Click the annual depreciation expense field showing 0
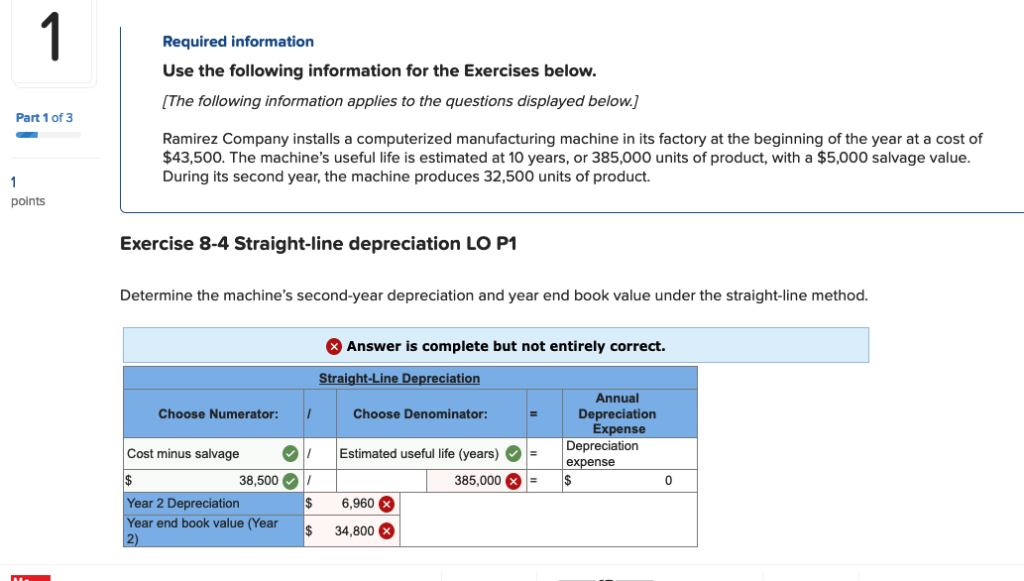The image size is (1024, 581). (x=630, y=481)
